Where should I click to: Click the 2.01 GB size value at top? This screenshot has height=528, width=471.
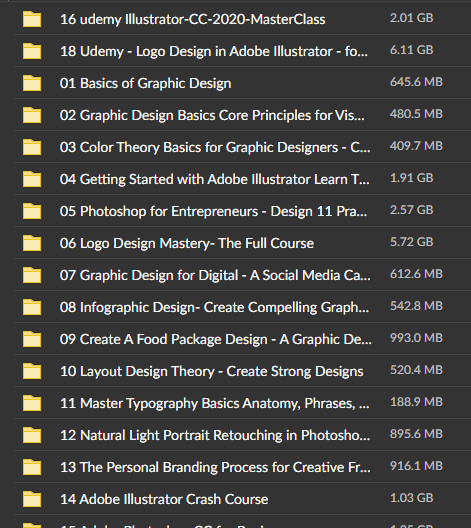(411, 18)
